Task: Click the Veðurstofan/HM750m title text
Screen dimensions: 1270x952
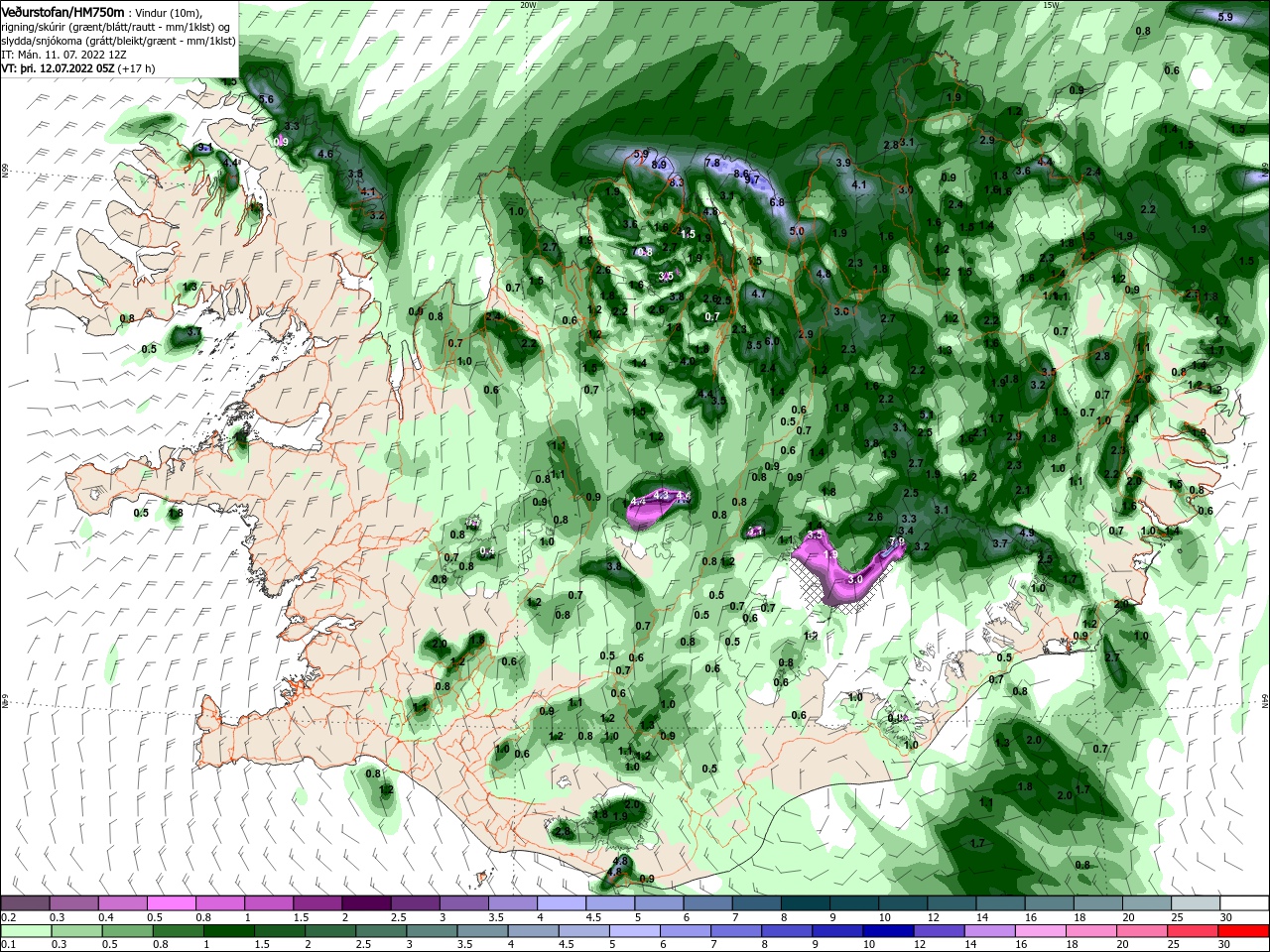Action: pos(63,11)
